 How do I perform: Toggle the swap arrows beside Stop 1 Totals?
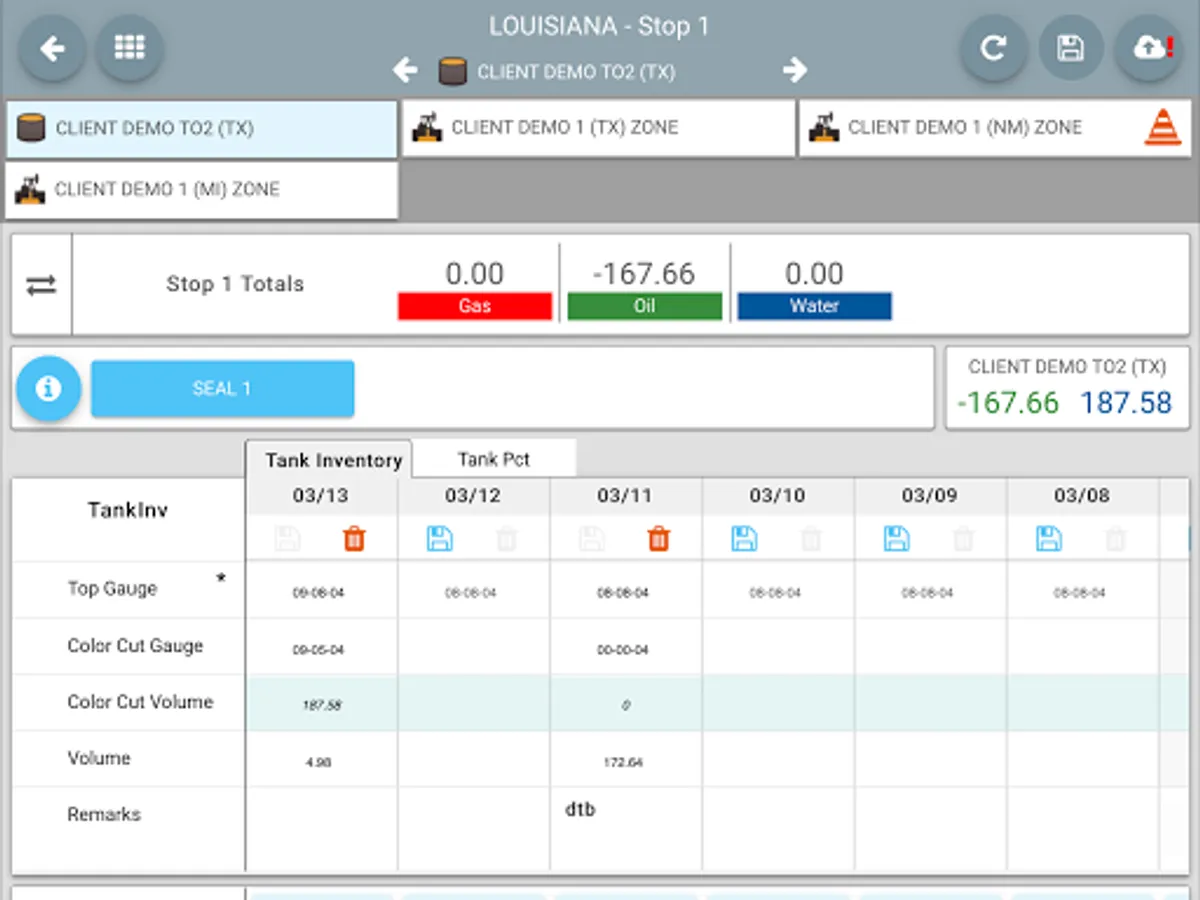click(x=42, y=285)
